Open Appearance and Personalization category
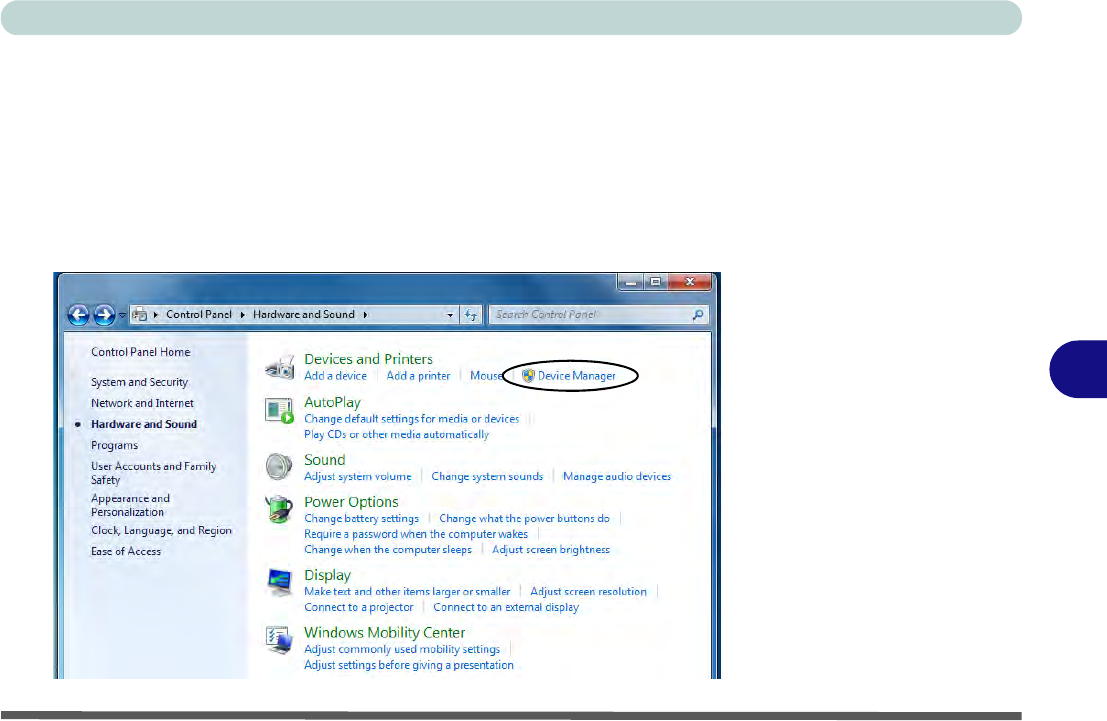Image resolution: width=1107 pixels, height=721 pixels. [130, 505]
